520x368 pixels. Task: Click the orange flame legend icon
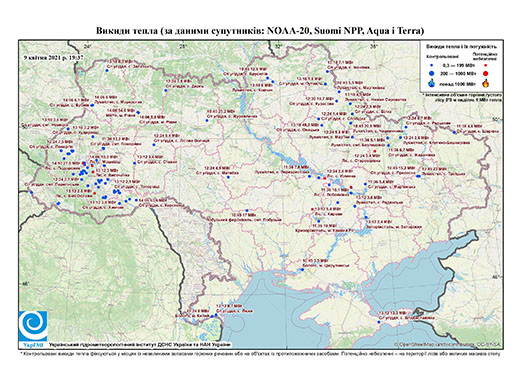click(486, 83)
